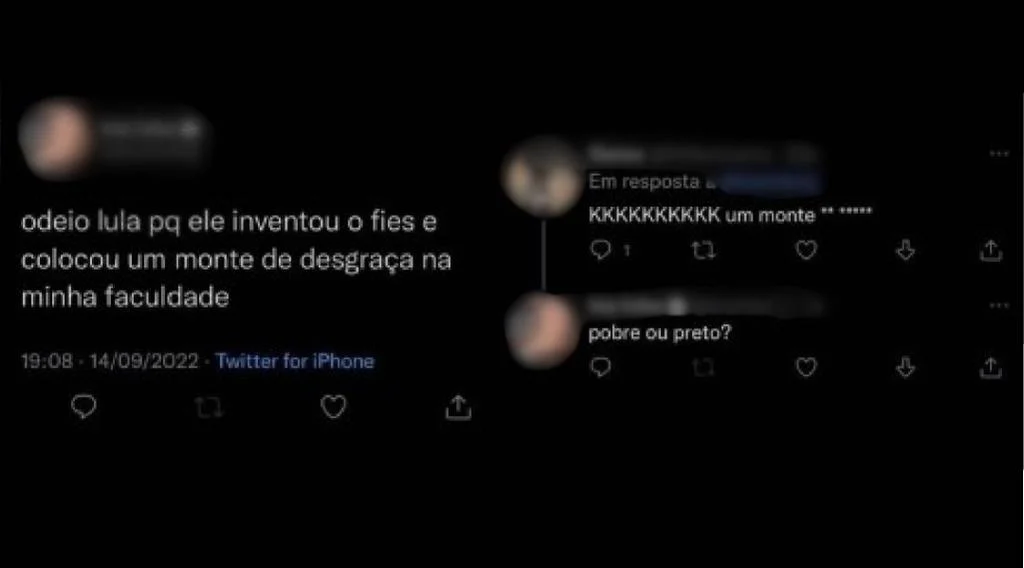This screenshot has height=568, width=1024.
Task: Reply to the 'pobre ou preto?' tweet
Action: [x=600, y=368]
